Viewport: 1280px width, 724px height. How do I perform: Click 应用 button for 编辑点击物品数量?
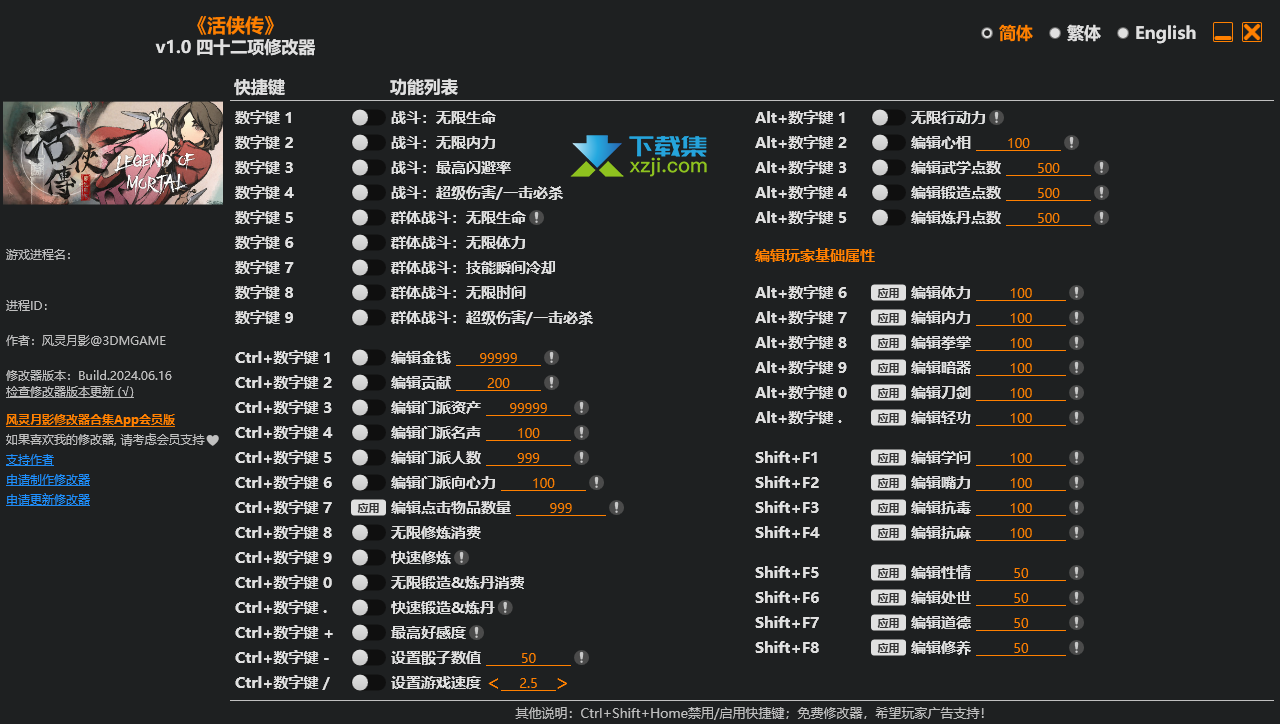(x=368, y=508)
